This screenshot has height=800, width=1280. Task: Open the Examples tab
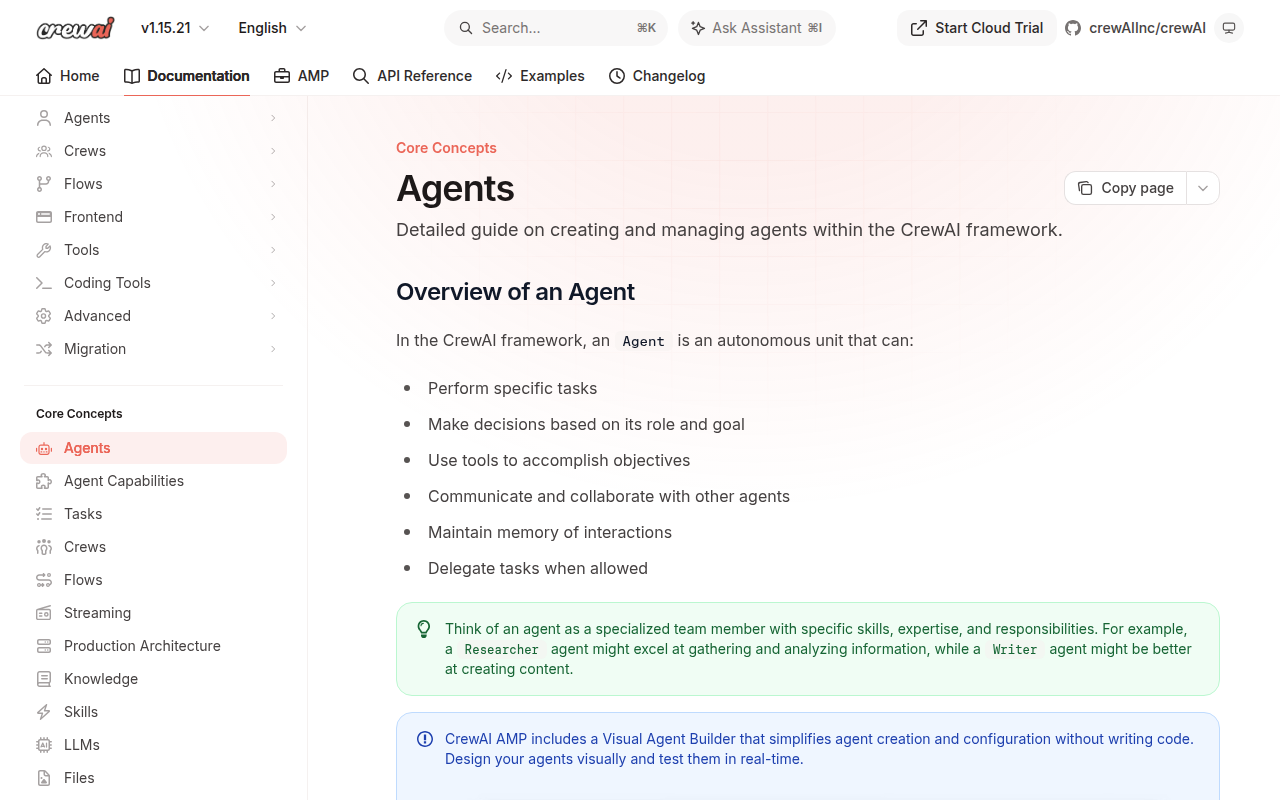coord(540,76)
